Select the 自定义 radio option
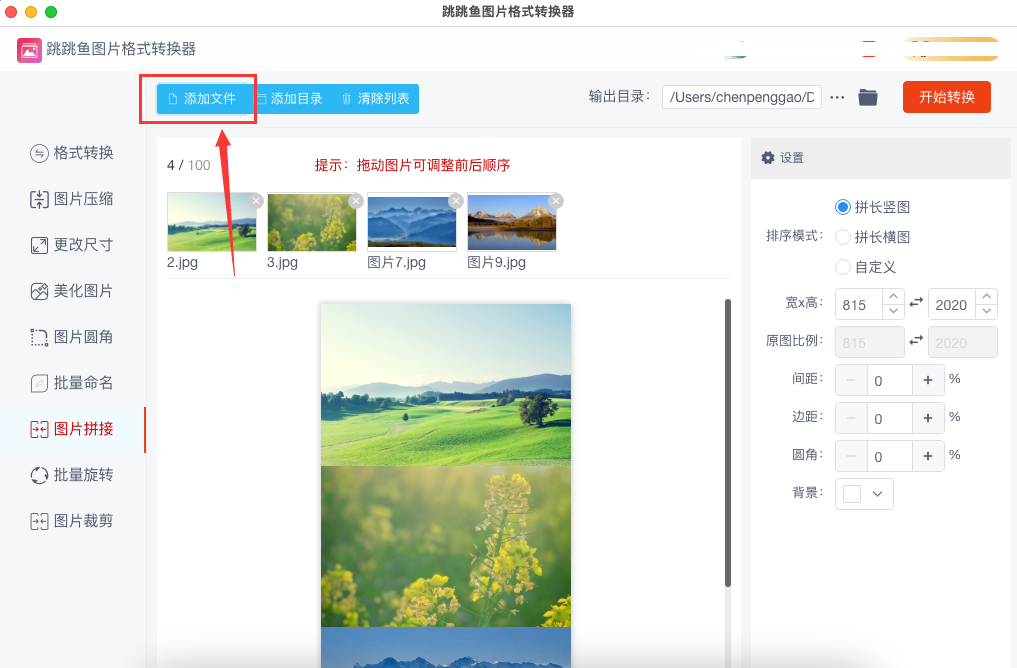The height and width of the screenshot is (668, 1017). [843, 267]
